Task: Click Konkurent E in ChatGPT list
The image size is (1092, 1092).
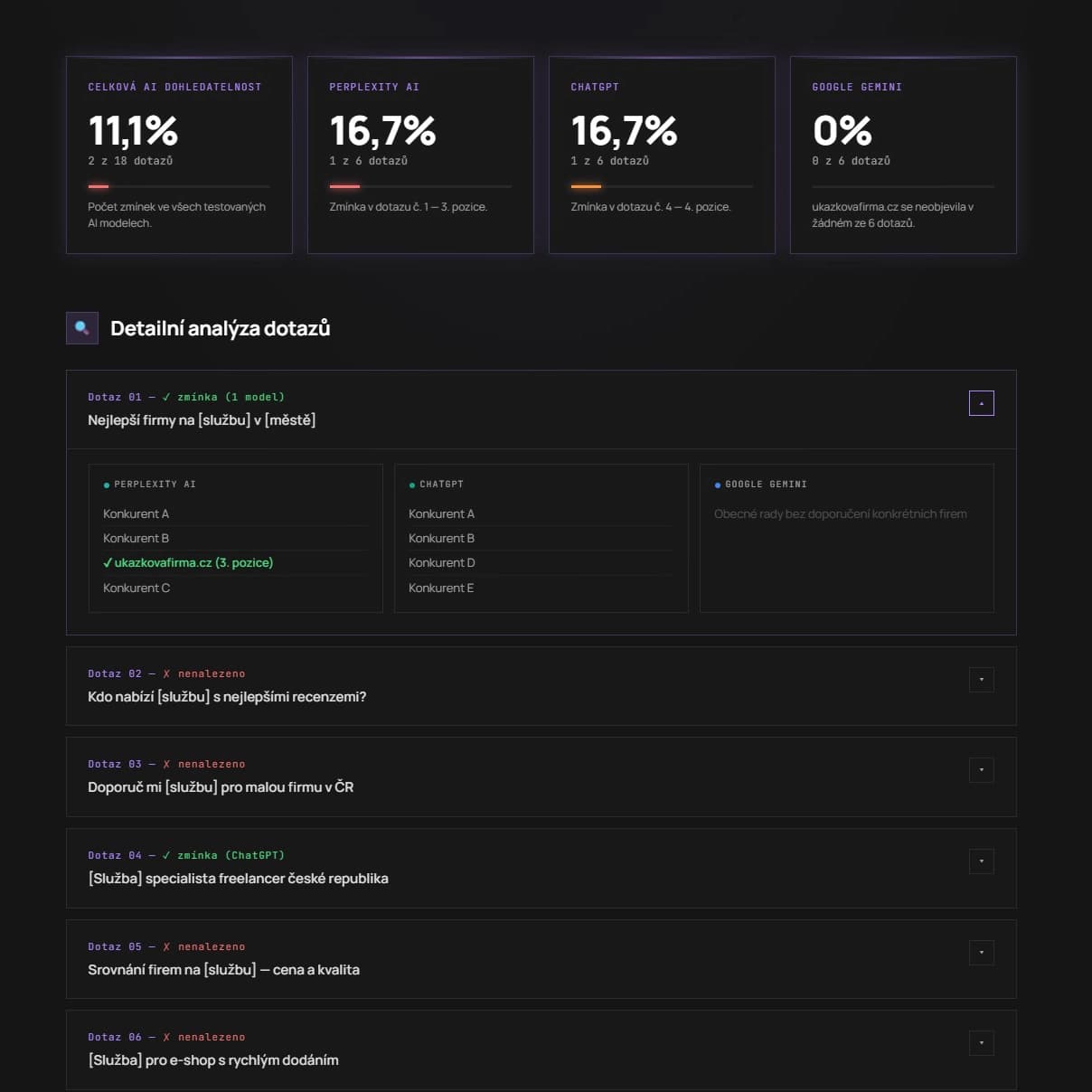Action: click(441, 588)
